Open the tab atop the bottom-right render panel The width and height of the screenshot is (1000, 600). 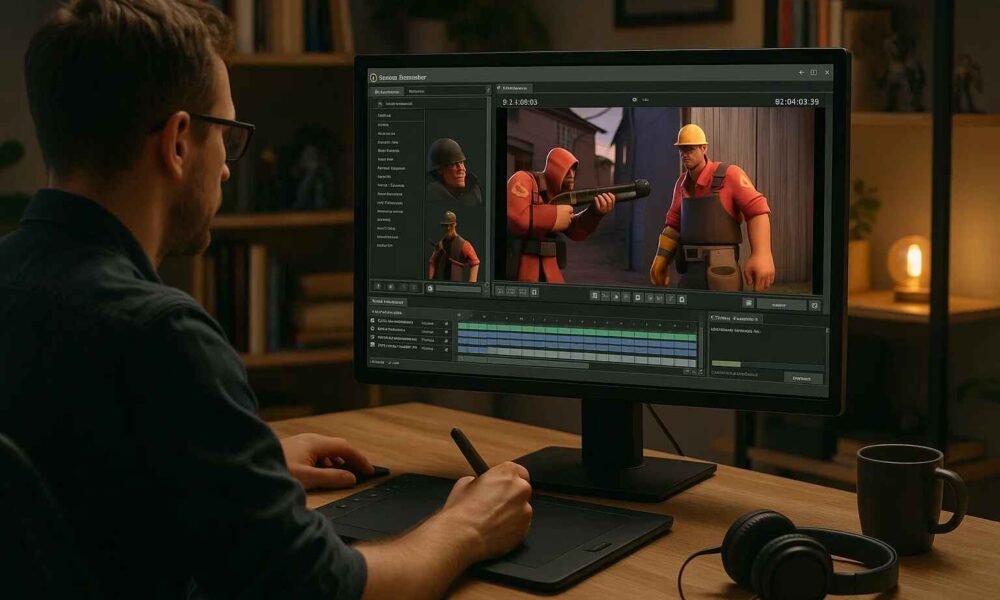[x=735, y=318]
